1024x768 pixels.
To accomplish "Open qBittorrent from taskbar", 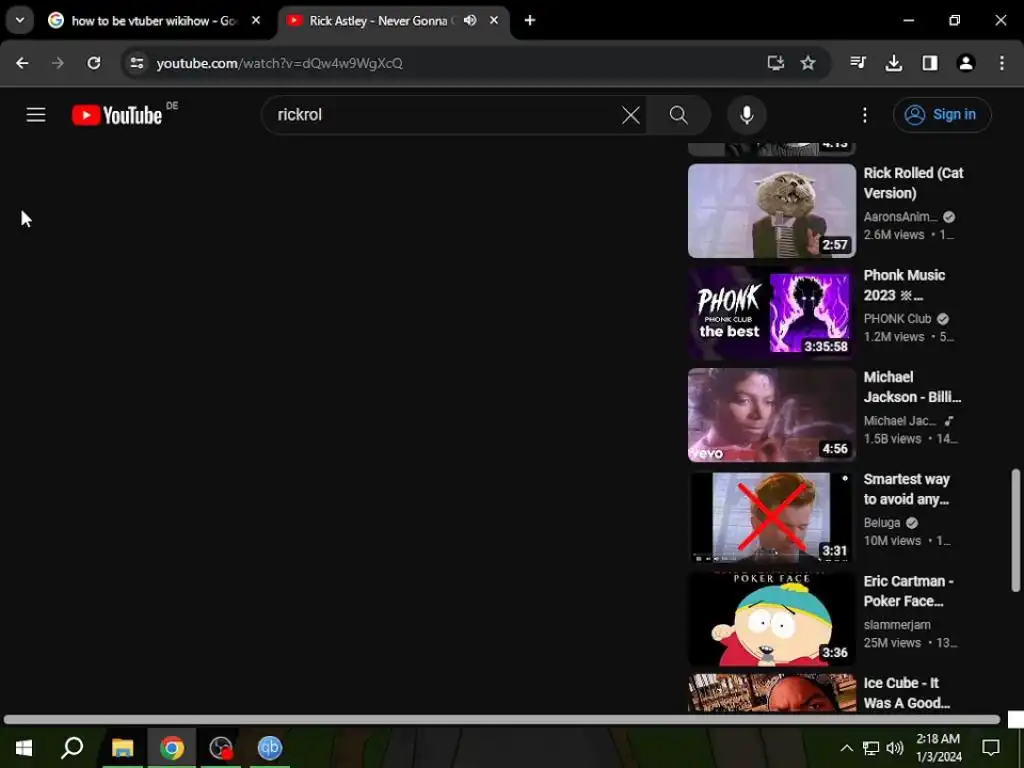I will [270, 748].
